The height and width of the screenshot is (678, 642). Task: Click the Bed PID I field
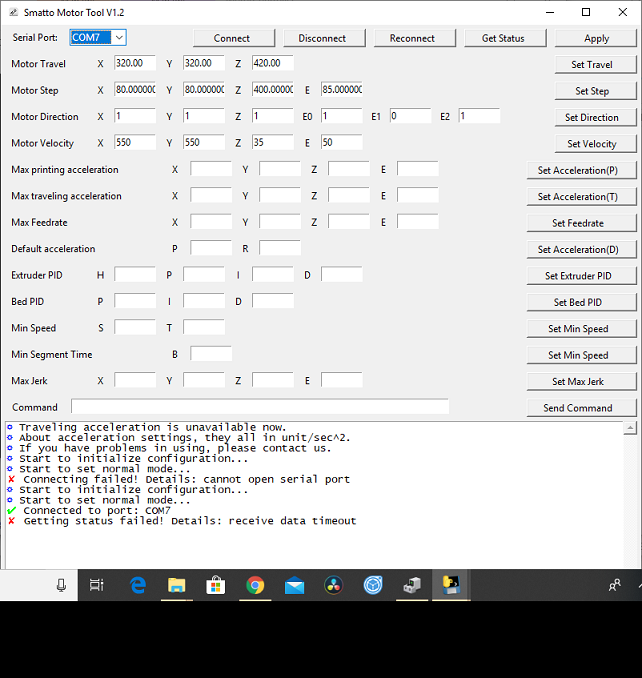204,301
